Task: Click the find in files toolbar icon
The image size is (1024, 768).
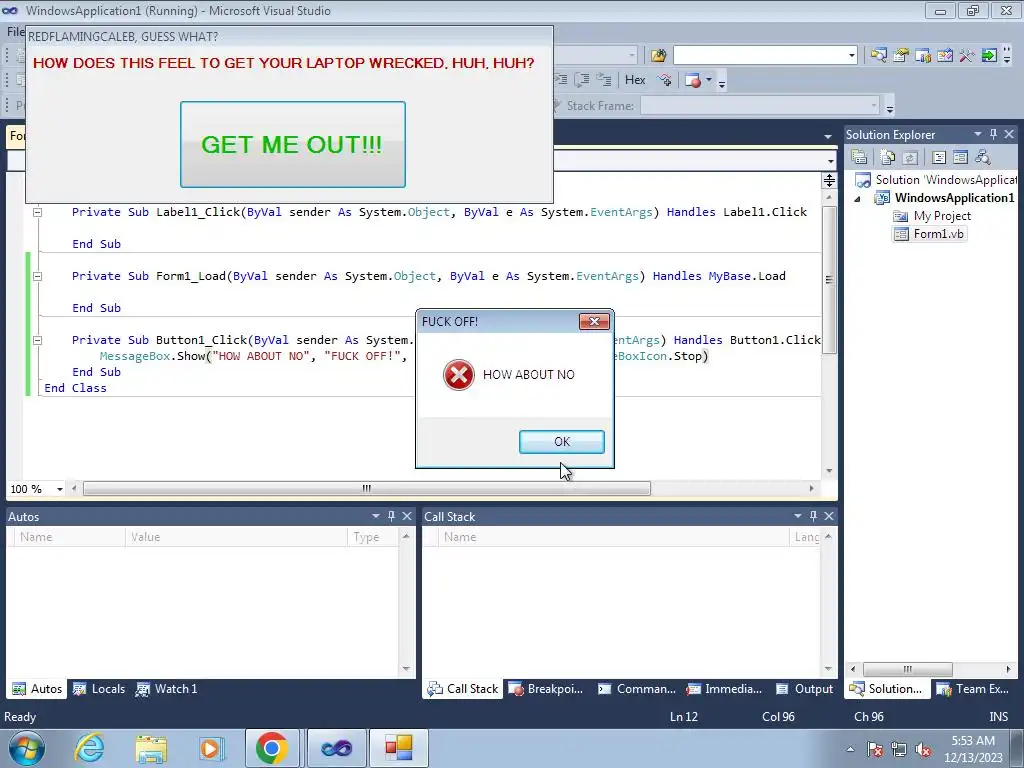Action: (658, 56)
